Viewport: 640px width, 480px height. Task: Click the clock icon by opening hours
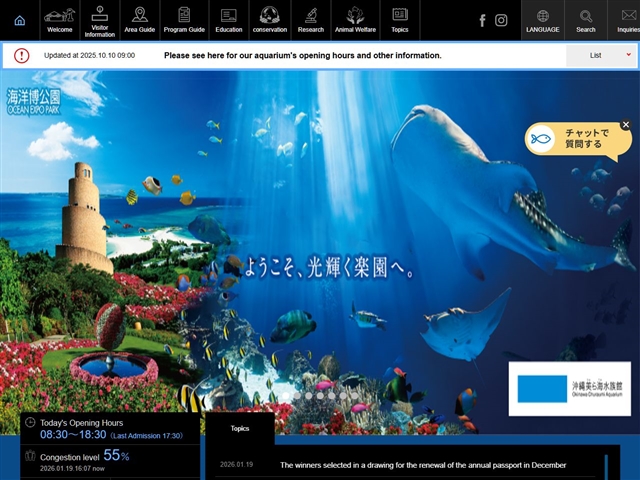pyautogui.click(x=30, y=422)
